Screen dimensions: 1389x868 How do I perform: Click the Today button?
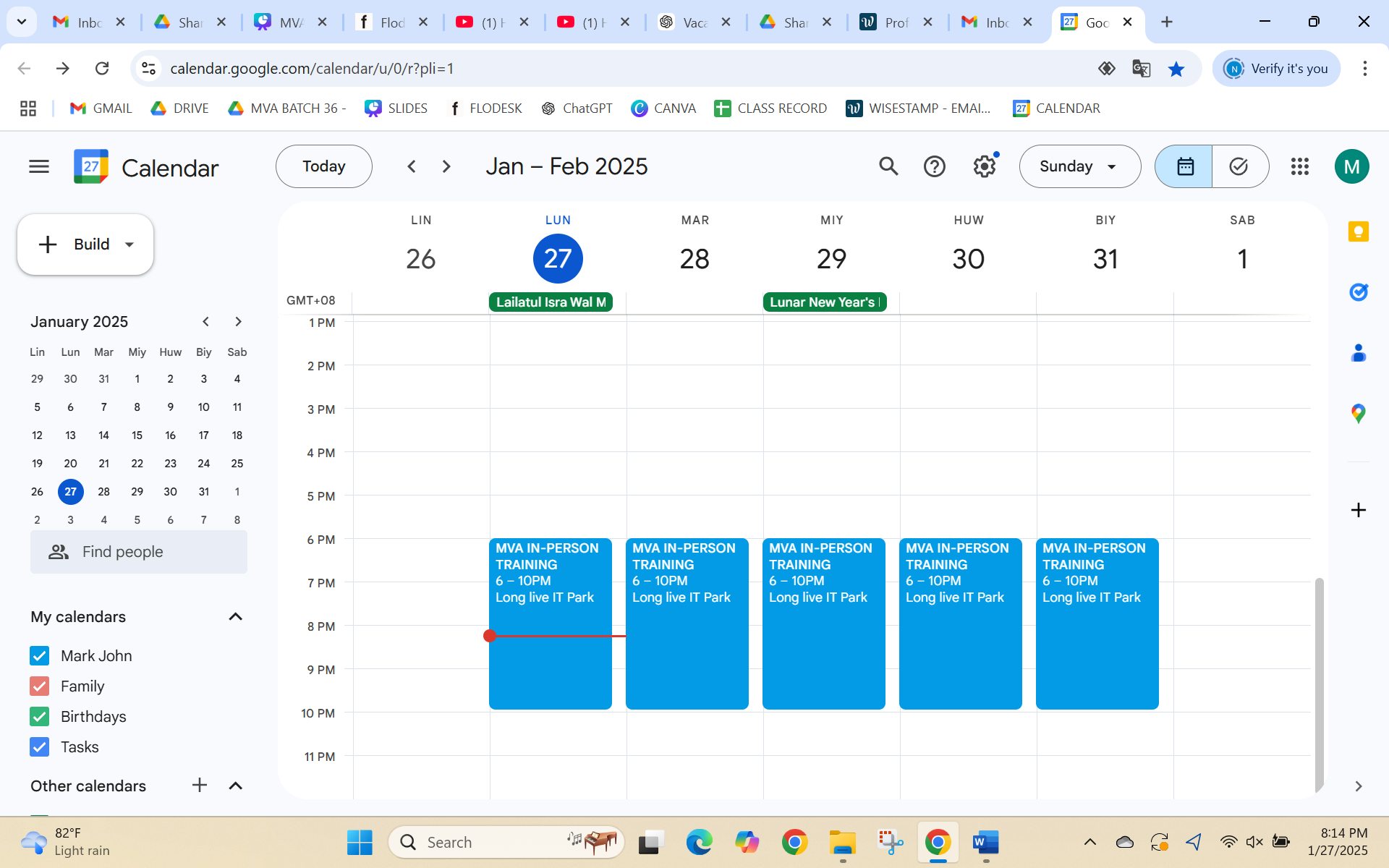[323, 166]
